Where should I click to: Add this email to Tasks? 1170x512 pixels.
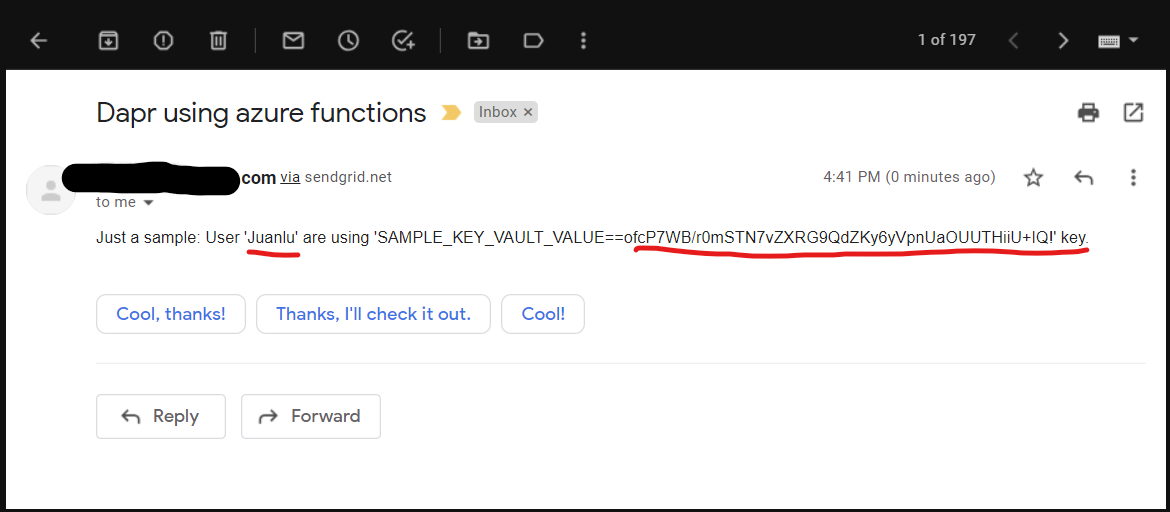(x=403, y=40)
